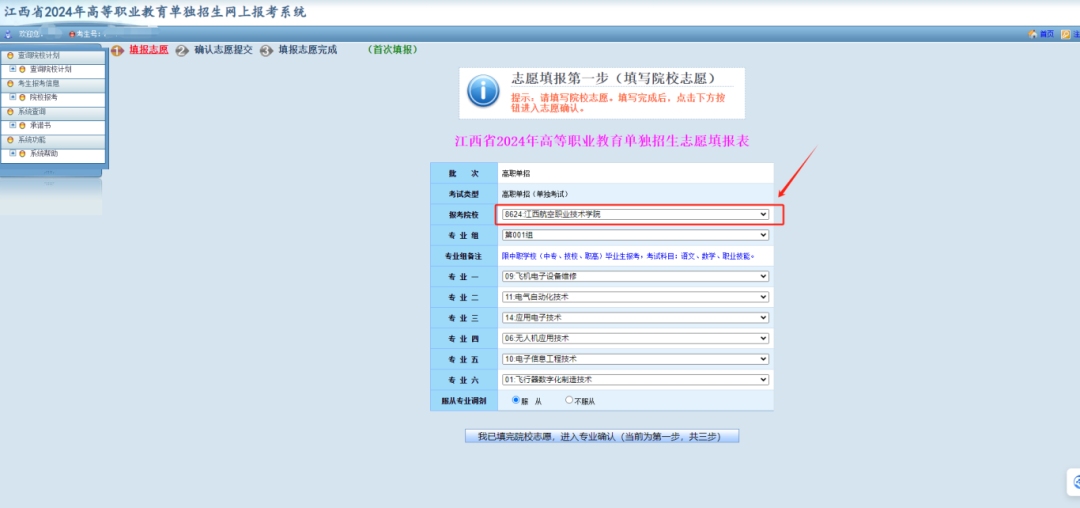The width and height of the screenshot is (1080, 508).
Task: Select the 服从 radio button
Action: click(516, 400)
